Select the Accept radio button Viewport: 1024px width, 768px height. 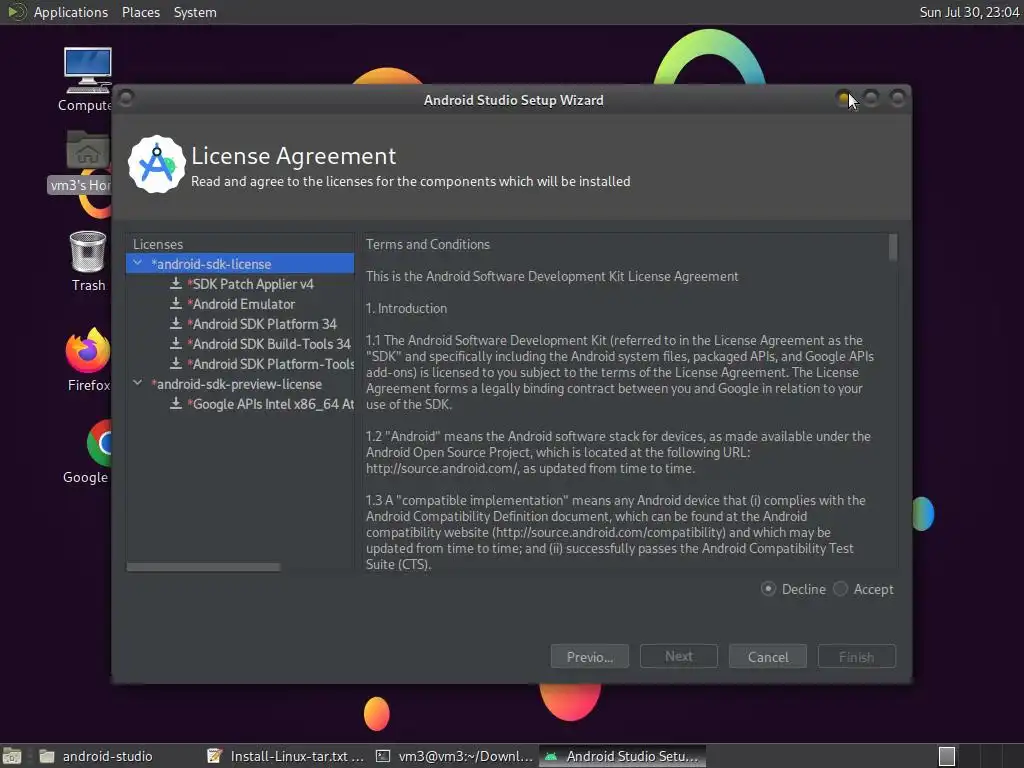[840, 589]
